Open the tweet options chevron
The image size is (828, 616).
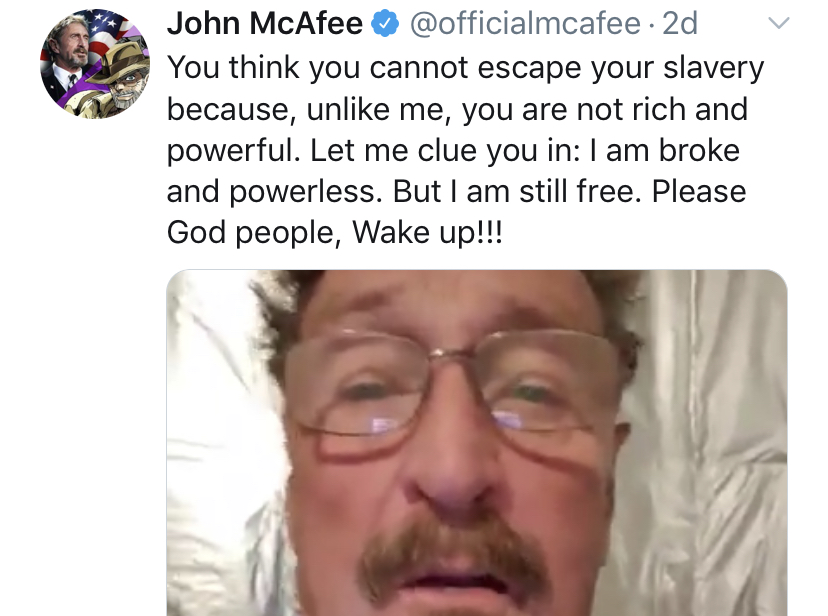[778, 23]
